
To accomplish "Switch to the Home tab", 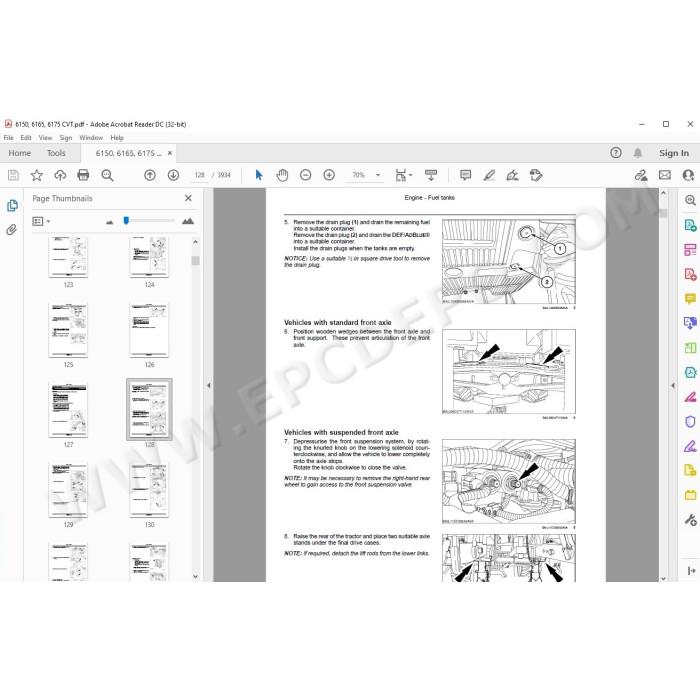I will coord(20,153).
